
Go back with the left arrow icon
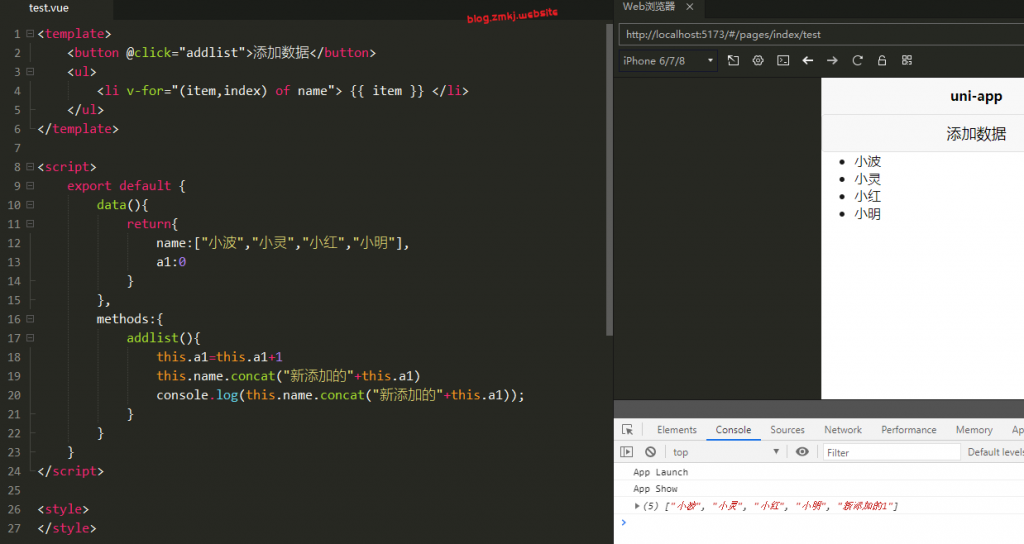pos(808,61)
